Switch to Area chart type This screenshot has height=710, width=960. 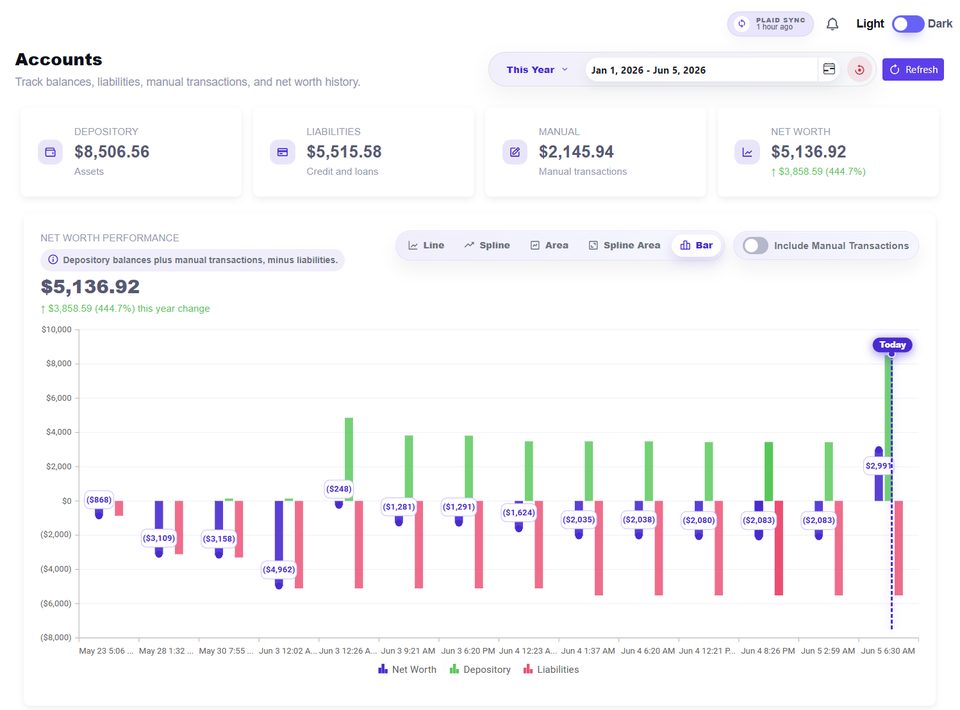[x=549, y=245]
